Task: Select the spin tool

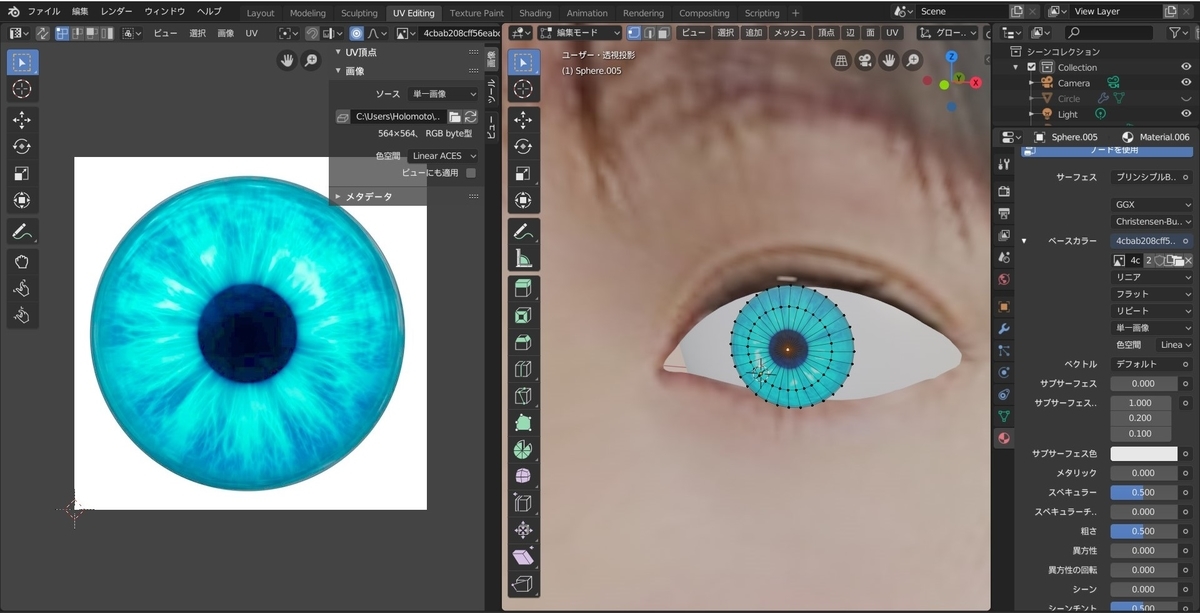Action: [523, 450]
